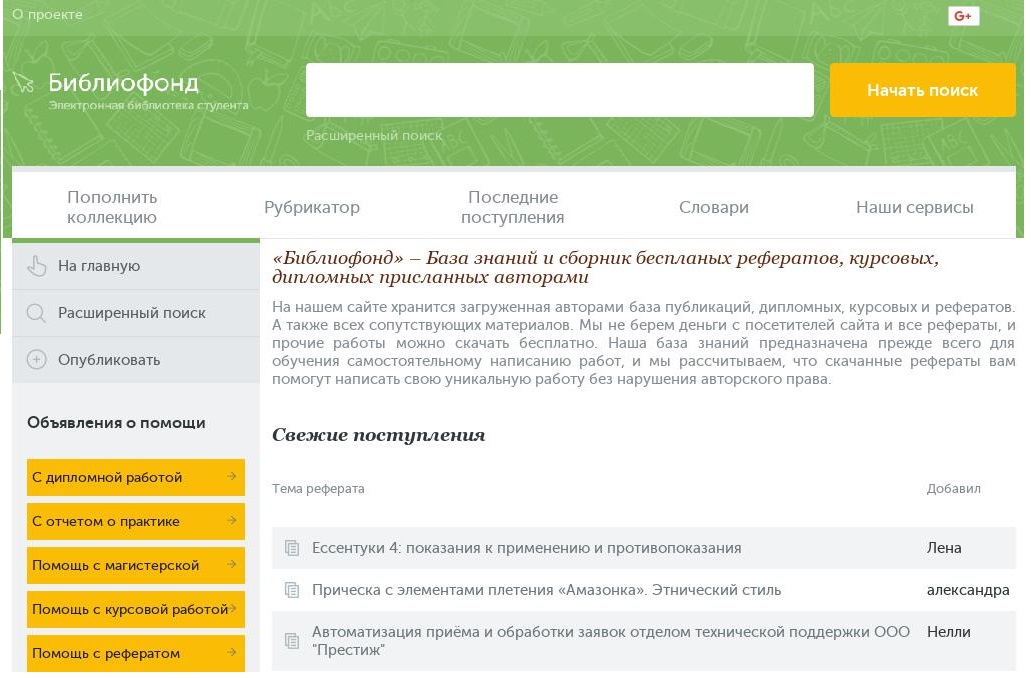The height and width of the screenshot is (678, 1034).
Task: Open Расширенный поиск link under search box
Action: click(374, 135)
